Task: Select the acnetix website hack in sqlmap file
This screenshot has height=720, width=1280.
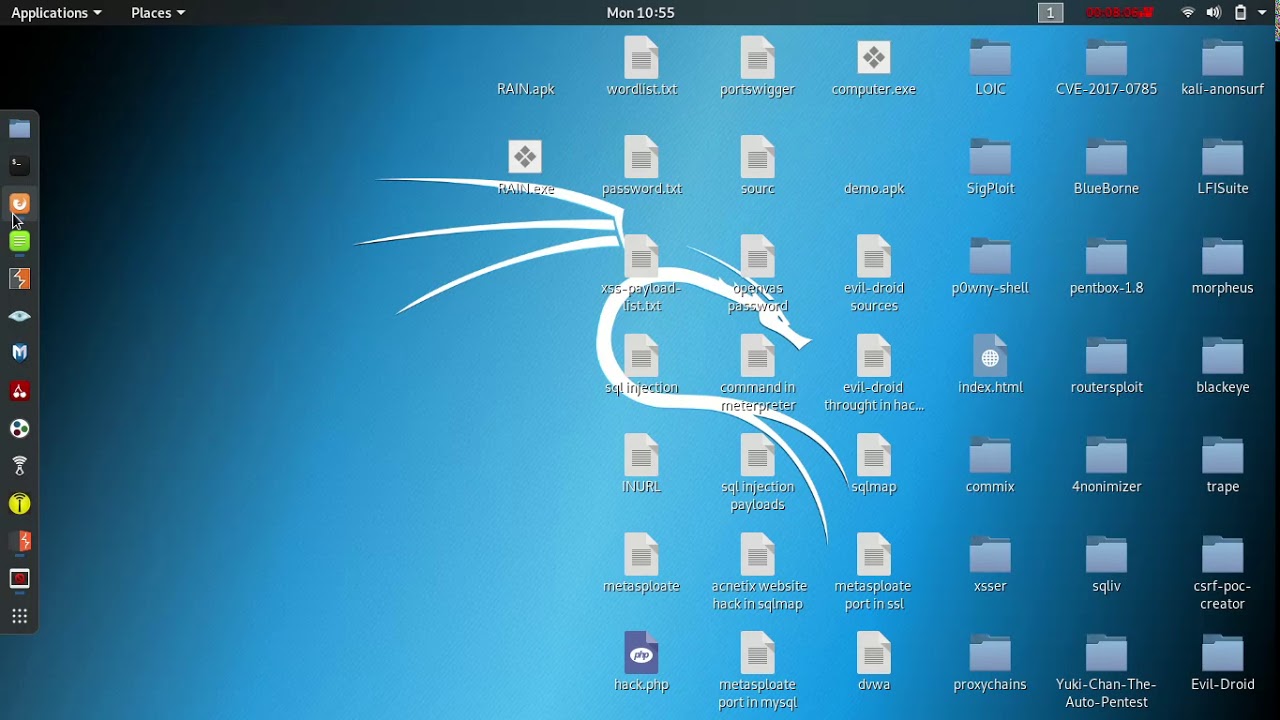Action: click(758, 572)
